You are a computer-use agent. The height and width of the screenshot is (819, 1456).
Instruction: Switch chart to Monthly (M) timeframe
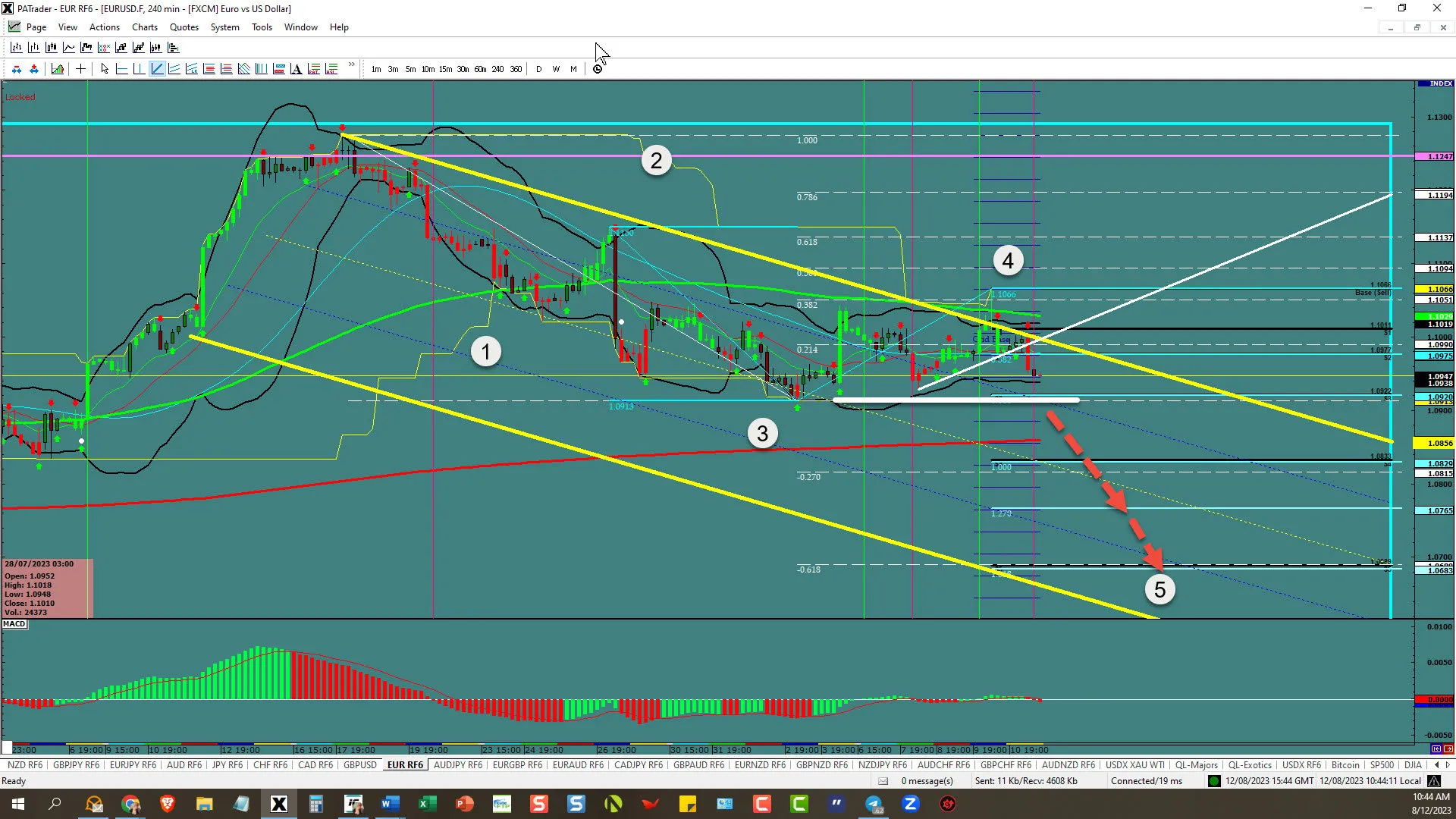573,69
